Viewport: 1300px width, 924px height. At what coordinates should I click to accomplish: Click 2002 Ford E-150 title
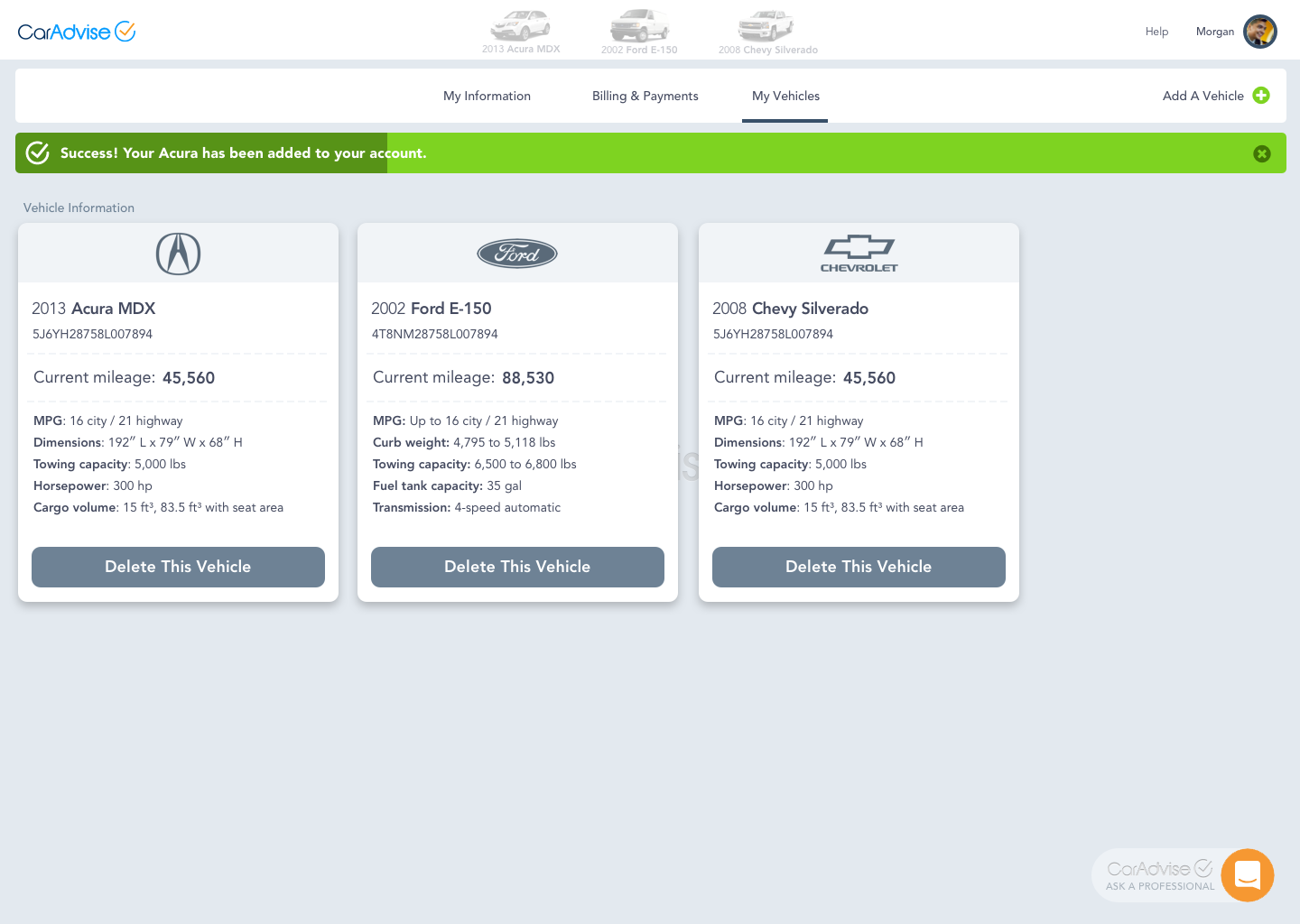click(x=432, y=309)
